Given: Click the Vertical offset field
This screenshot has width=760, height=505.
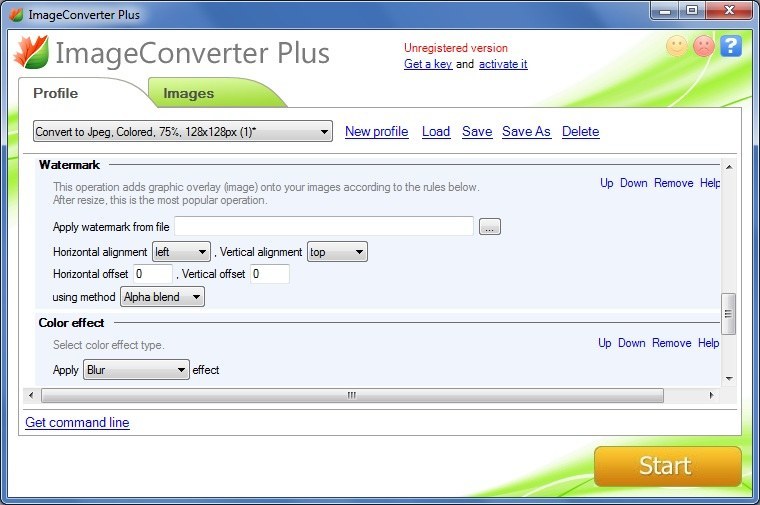Looking at the screenshot, I should coord(270,274).
